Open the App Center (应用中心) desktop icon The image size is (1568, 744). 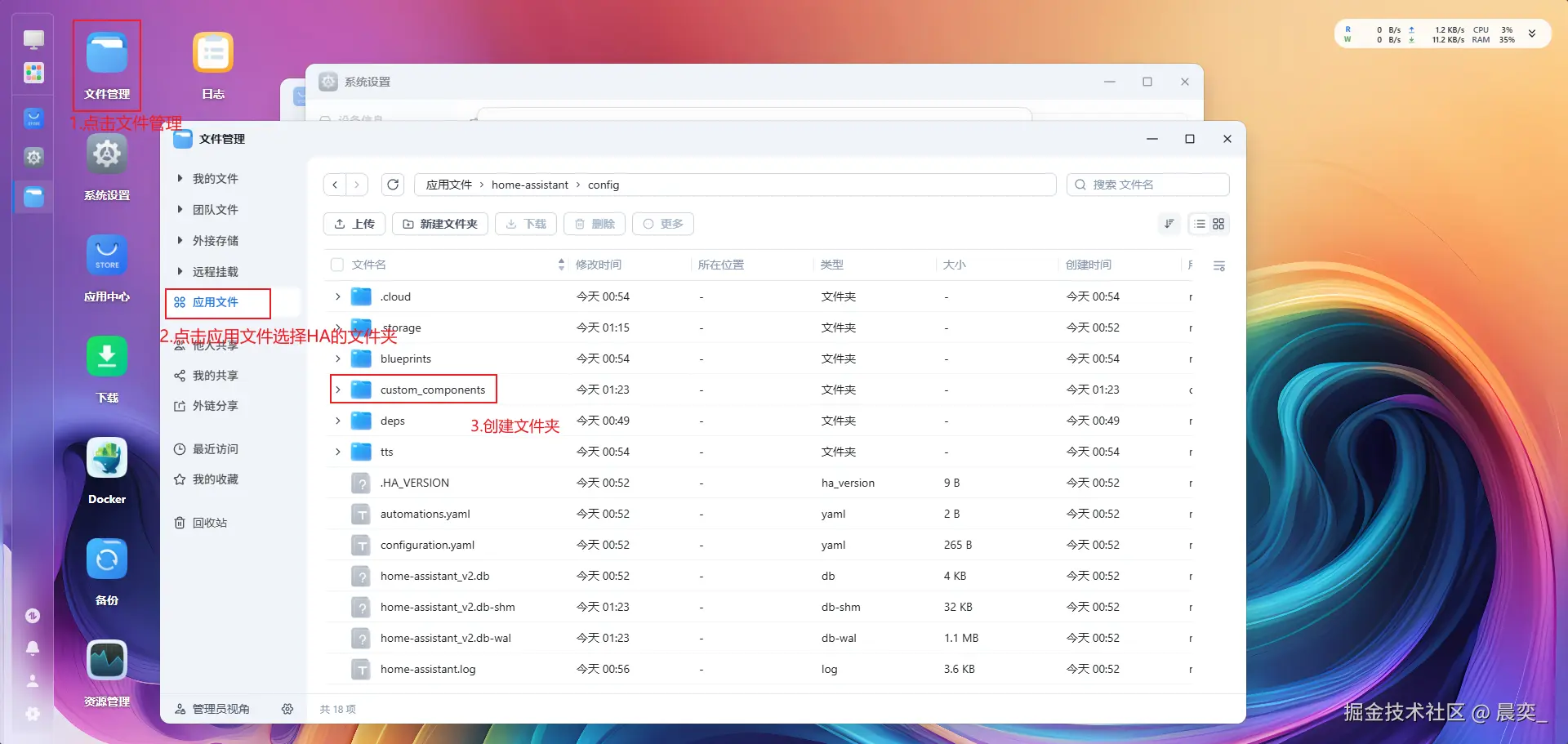106,255
